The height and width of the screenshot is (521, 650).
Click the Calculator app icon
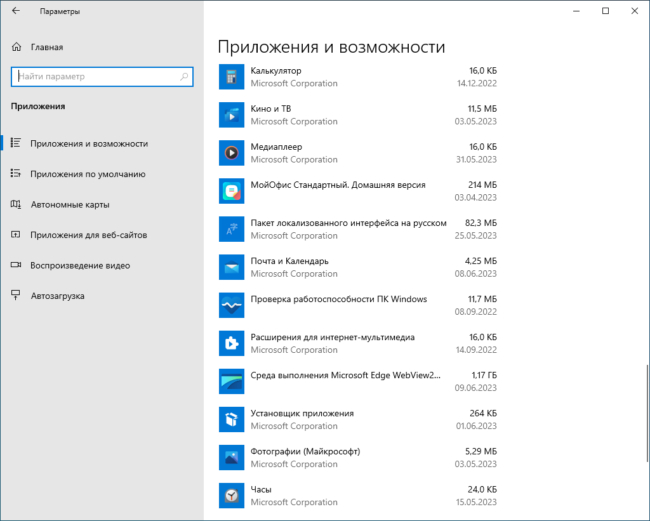231,77
